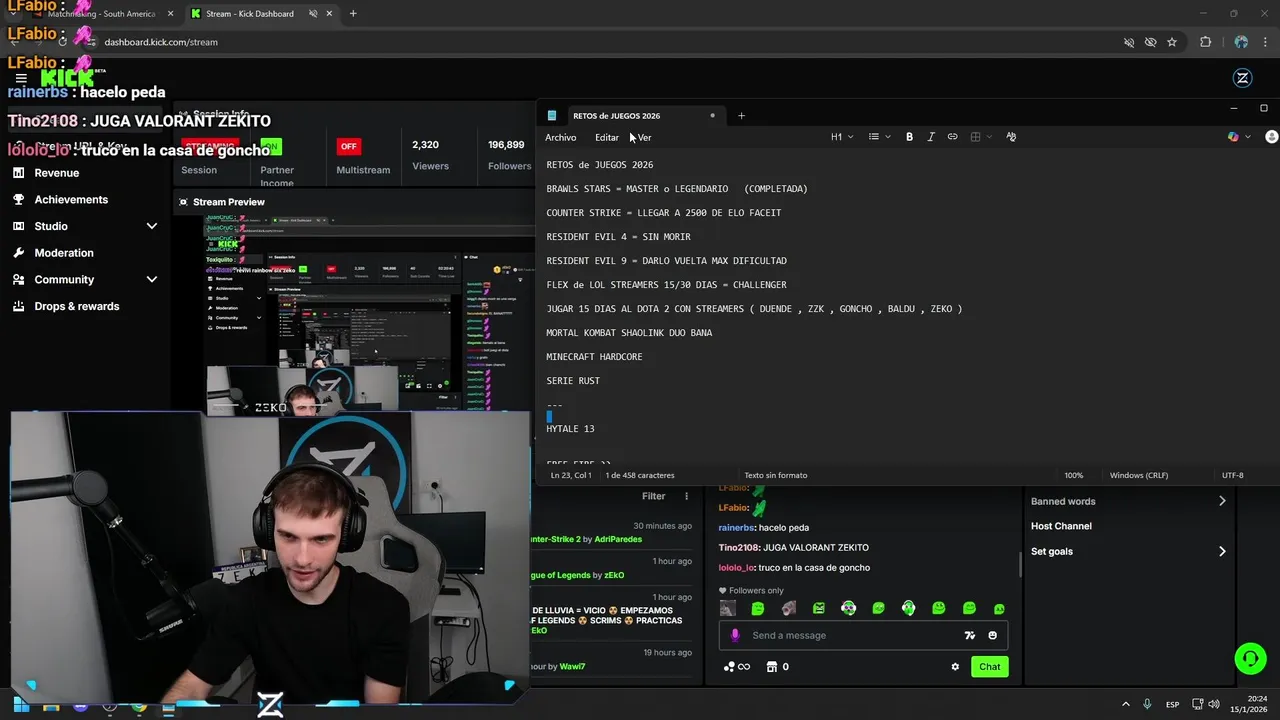Screen dimensions: 1280x720
Task: Click Host Channel option
Action: coord(1061,526)
